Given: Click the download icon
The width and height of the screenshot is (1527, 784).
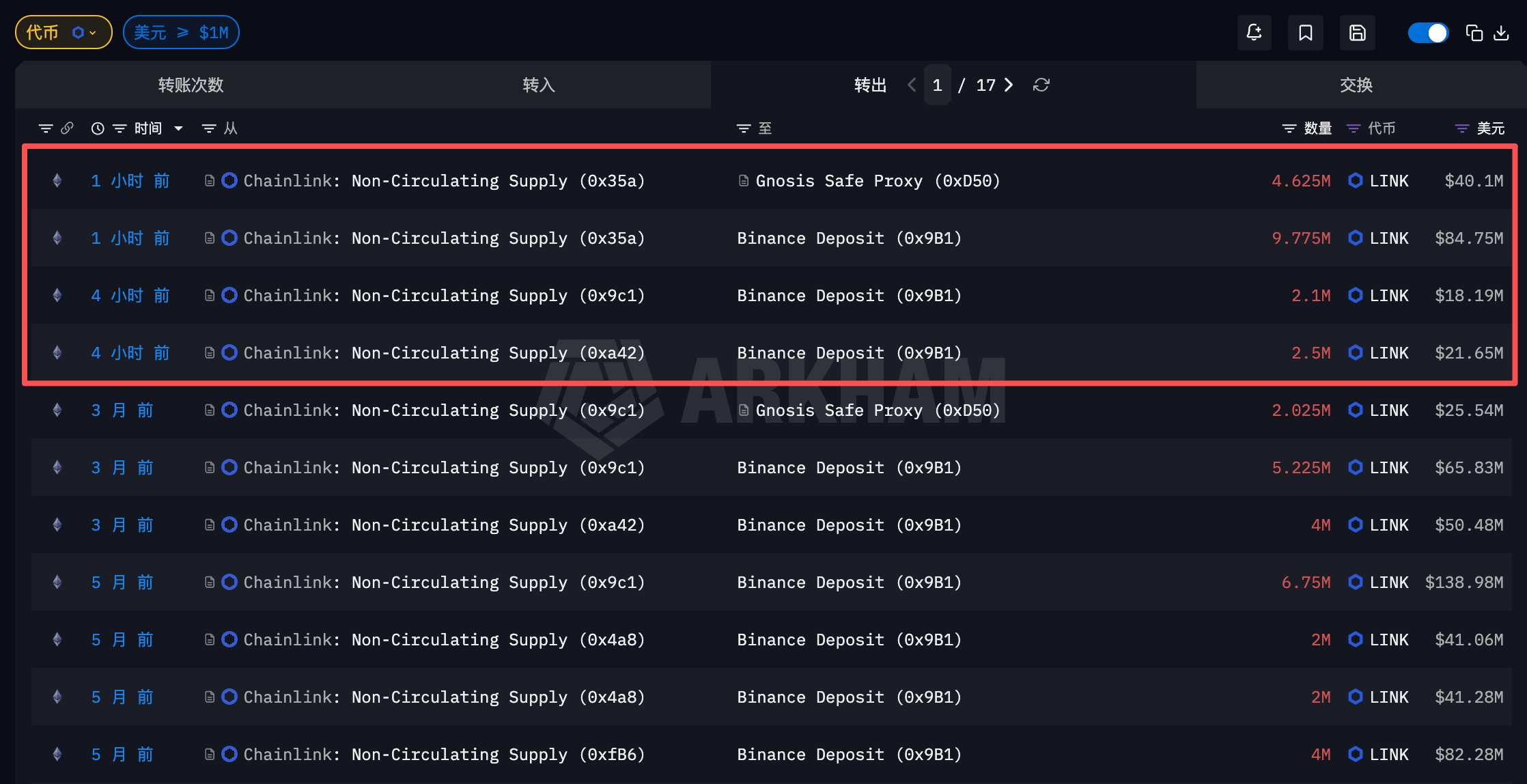Looking at the screenshot, I should click(1501, 33).
